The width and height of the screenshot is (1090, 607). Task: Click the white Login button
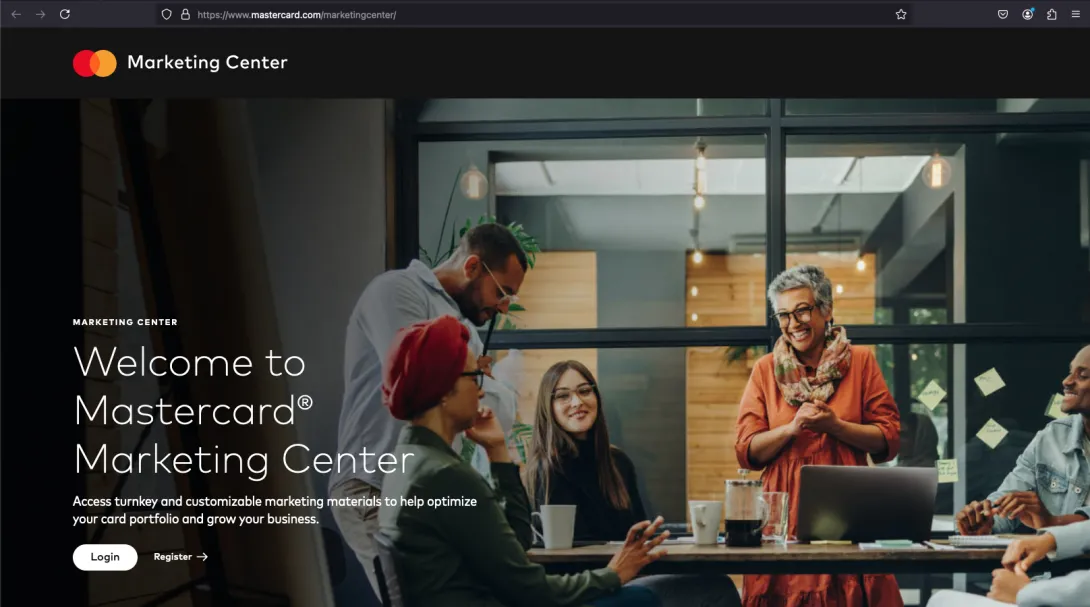pos(105,557)
